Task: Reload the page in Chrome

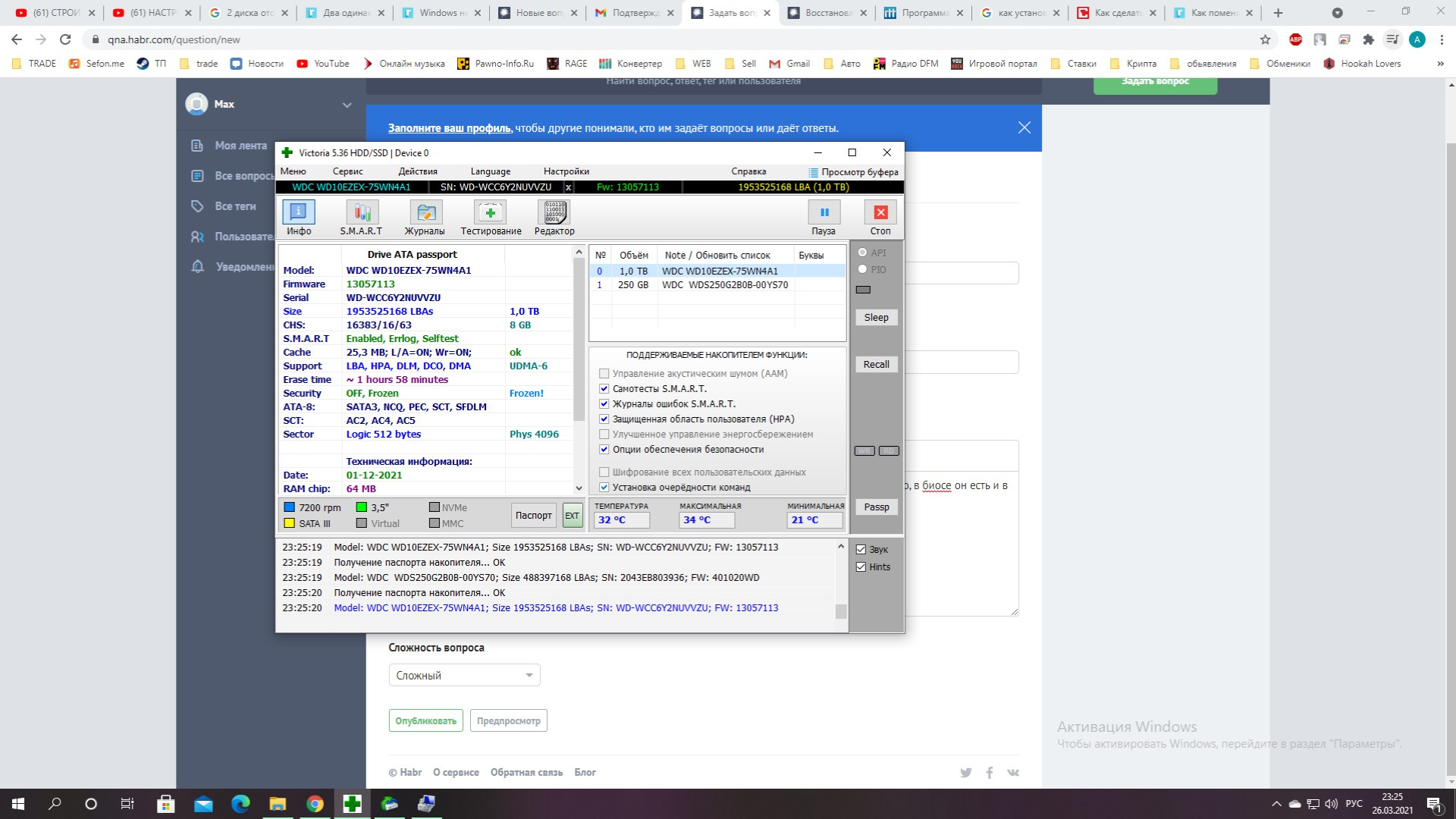Action: click(65, 39)
